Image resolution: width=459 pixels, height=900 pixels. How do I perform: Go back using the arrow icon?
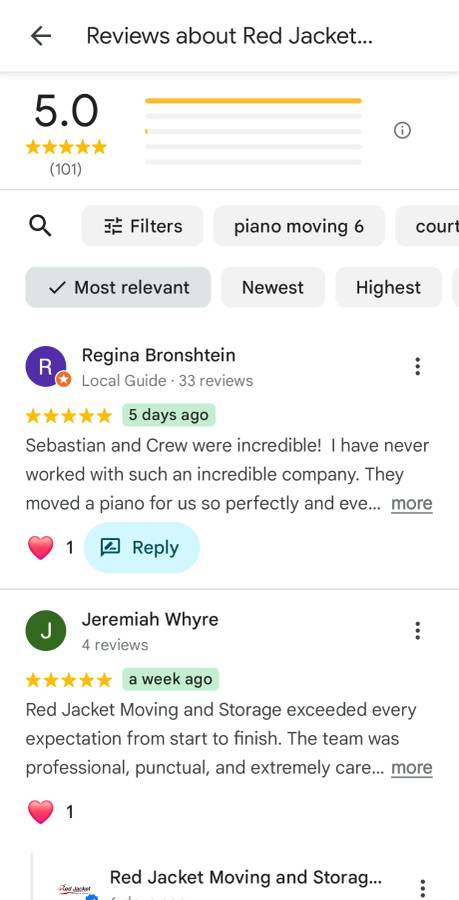[x=41, y=36]
